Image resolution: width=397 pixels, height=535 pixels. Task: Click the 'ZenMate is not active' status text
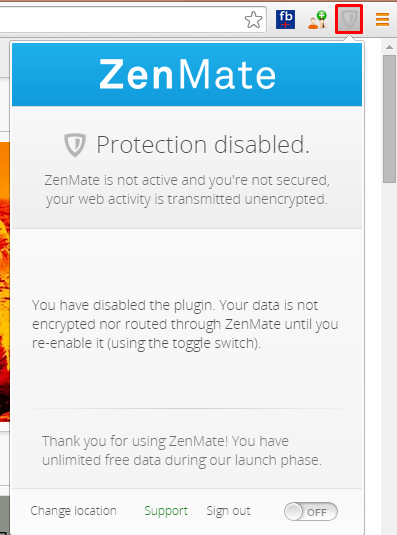(x=187, y=189)
